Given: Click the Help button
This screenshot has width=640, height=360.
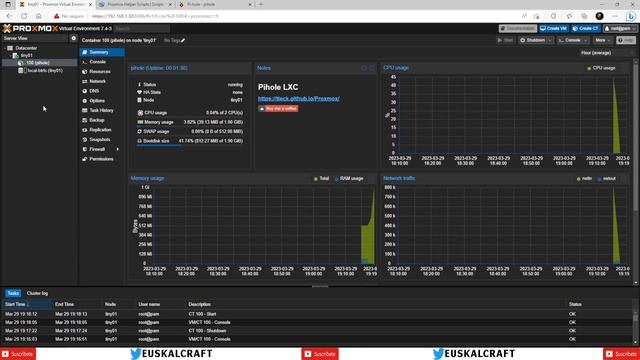Looking at the screenshot, I should coord(626,40).
